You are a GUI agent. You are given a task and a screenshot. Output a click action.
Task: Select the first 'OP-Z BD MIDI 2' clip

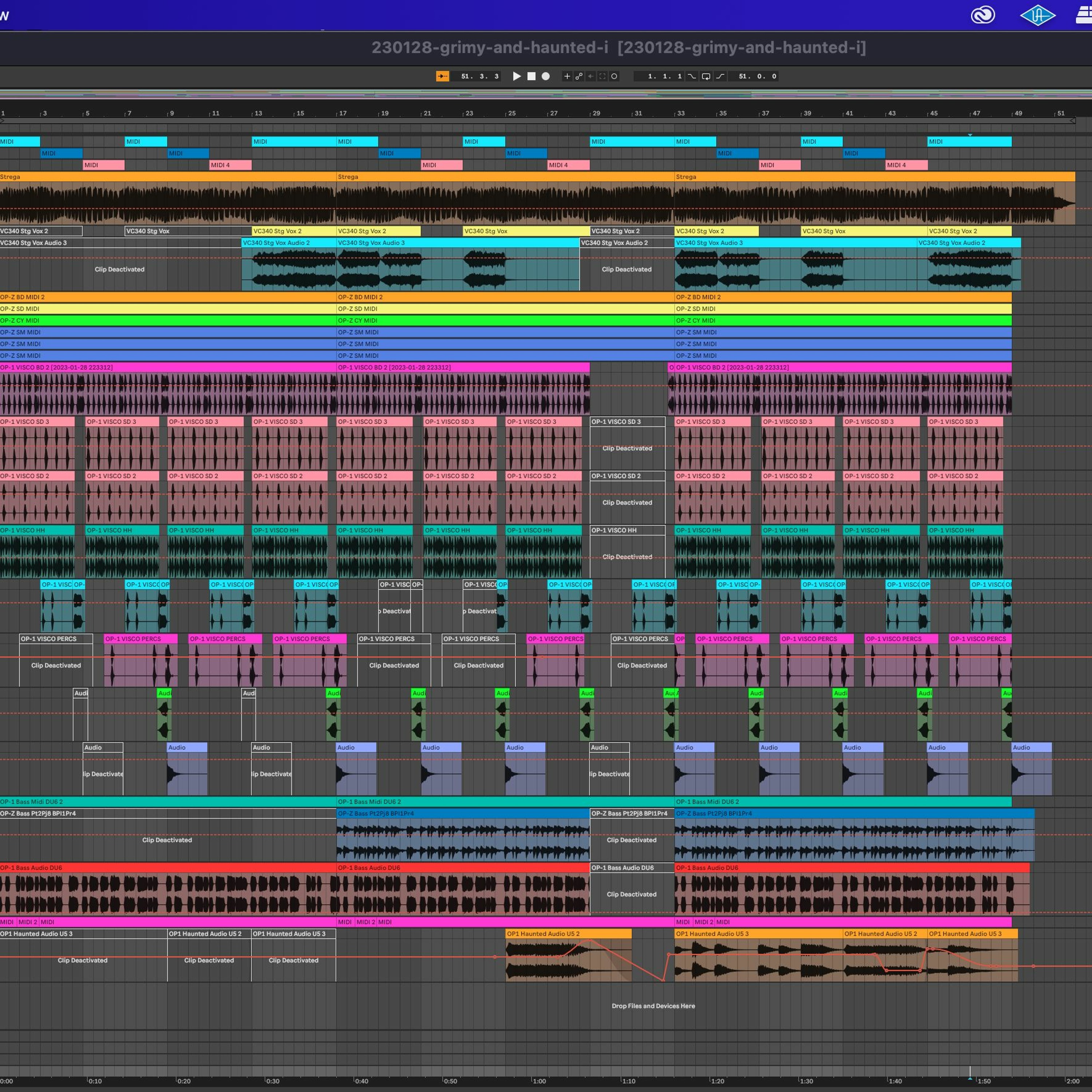(168, 297)
